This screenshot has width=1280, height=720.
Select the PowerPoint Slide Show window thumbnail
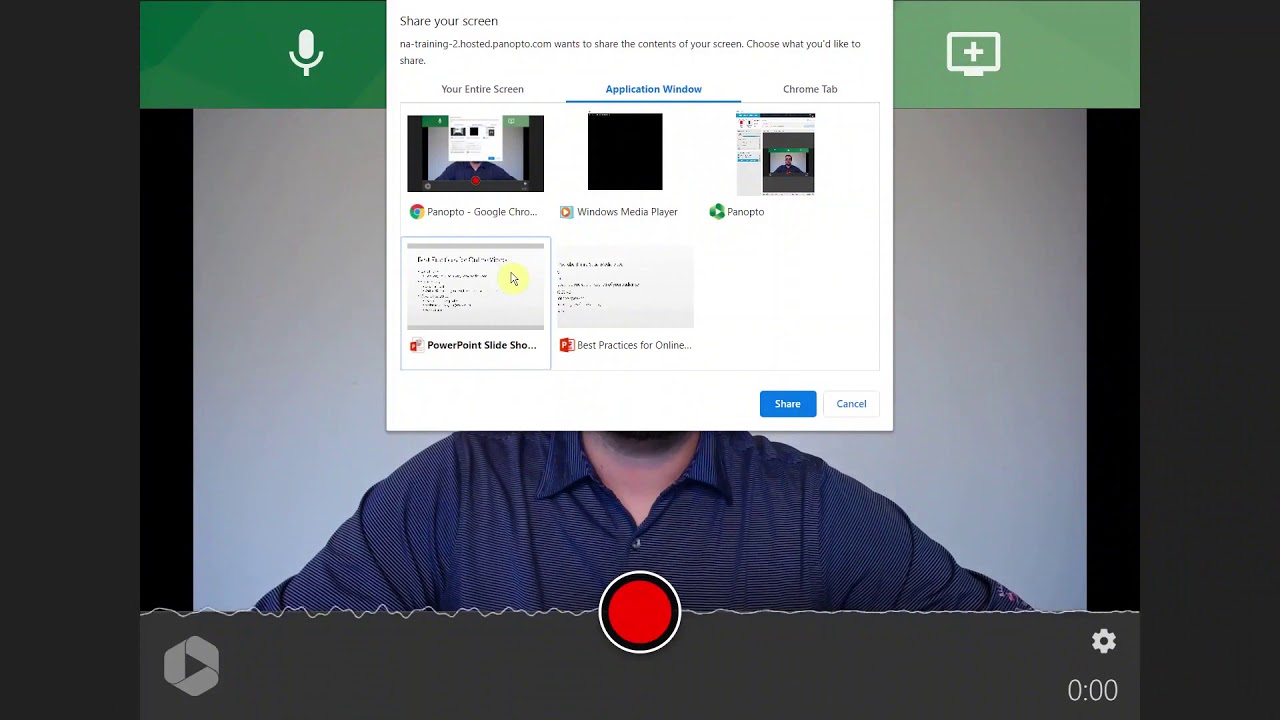pyautogui.click(x=475, y=286)
